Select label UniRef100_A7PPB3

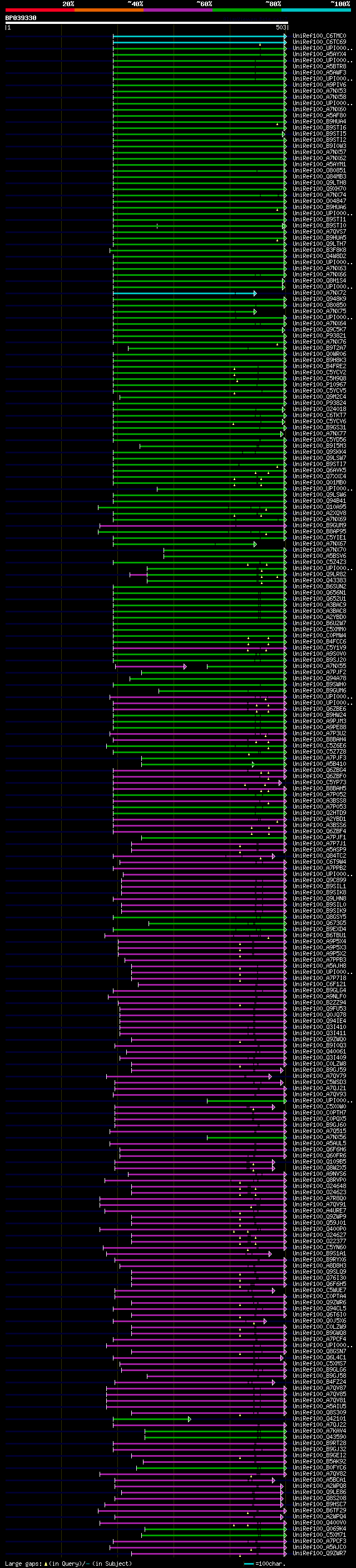[319, 960]
